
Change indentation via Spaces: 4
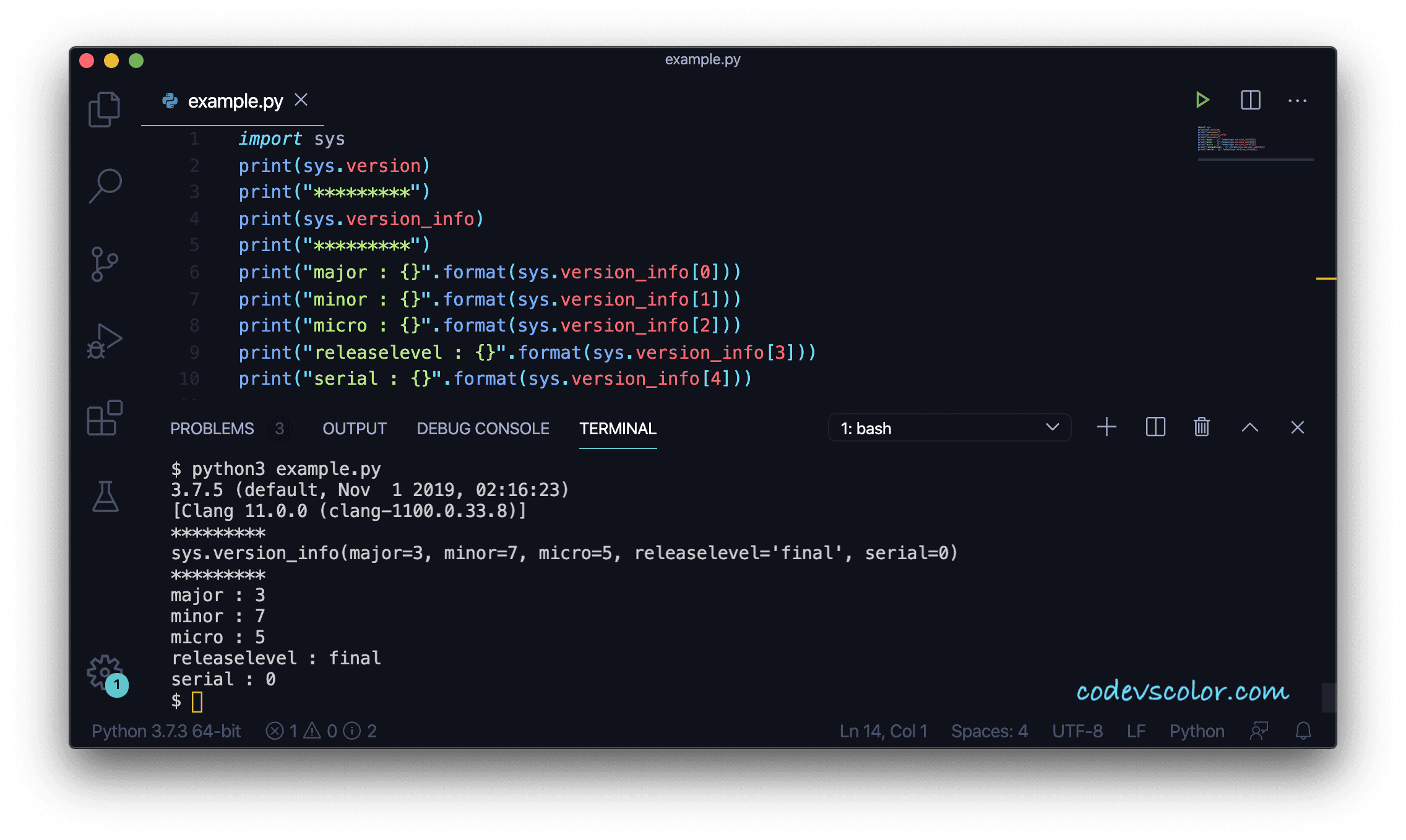(x=989, y=731)
